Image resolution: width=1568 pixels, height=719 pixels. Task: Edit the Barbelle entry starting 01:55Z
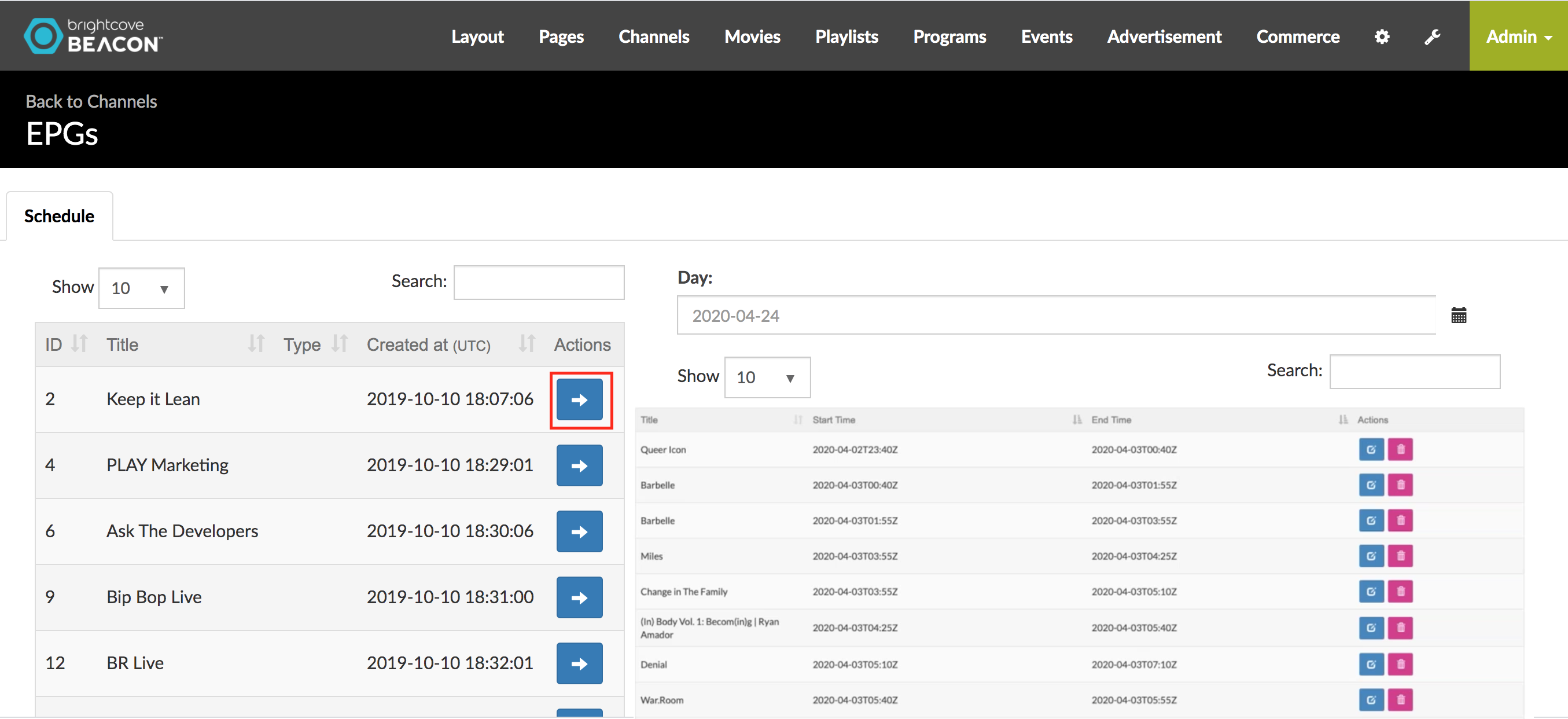tap(1371, 520)
